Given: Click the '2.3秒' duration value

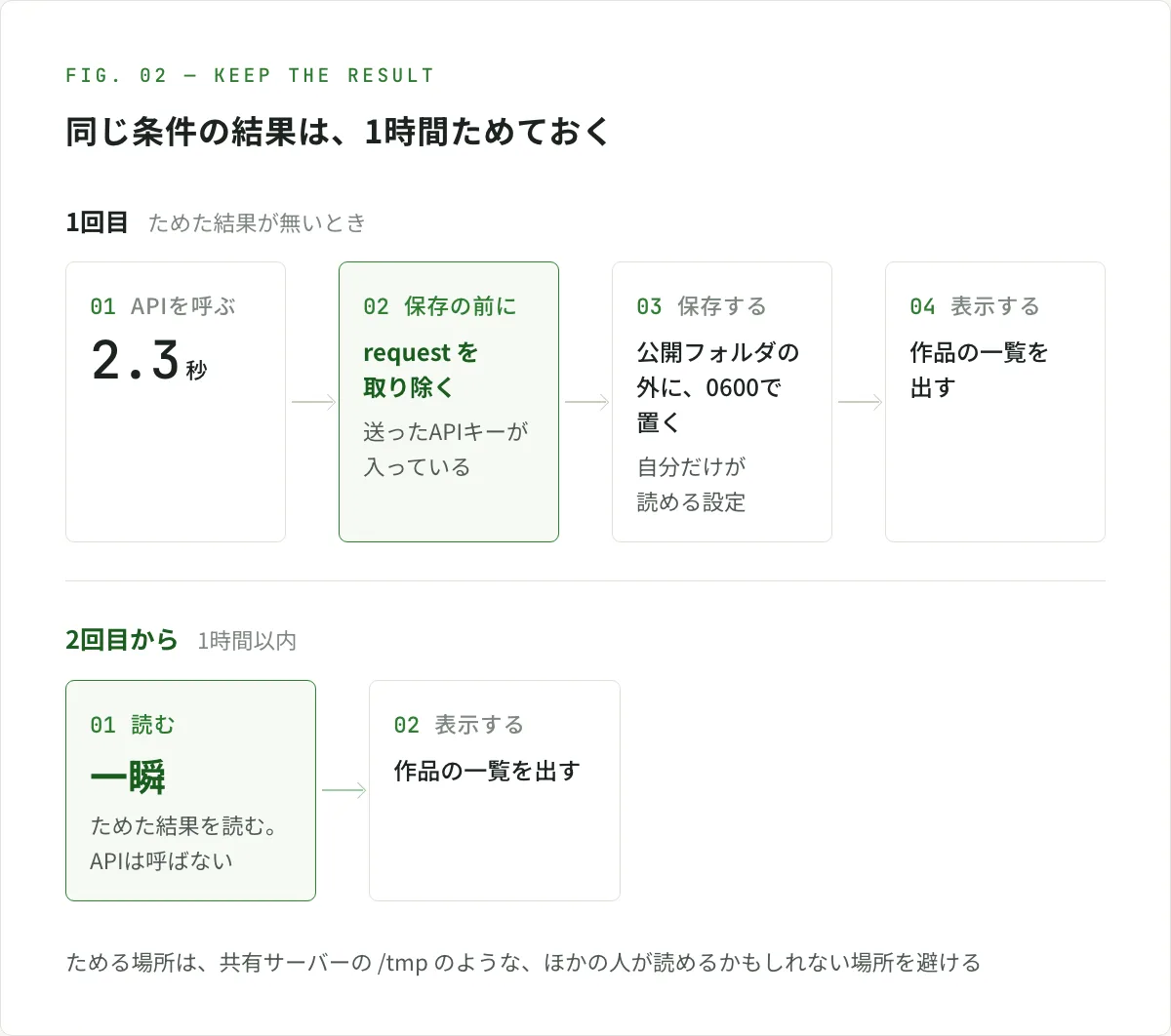Looking at the screenshot, I should pos(148,360).
